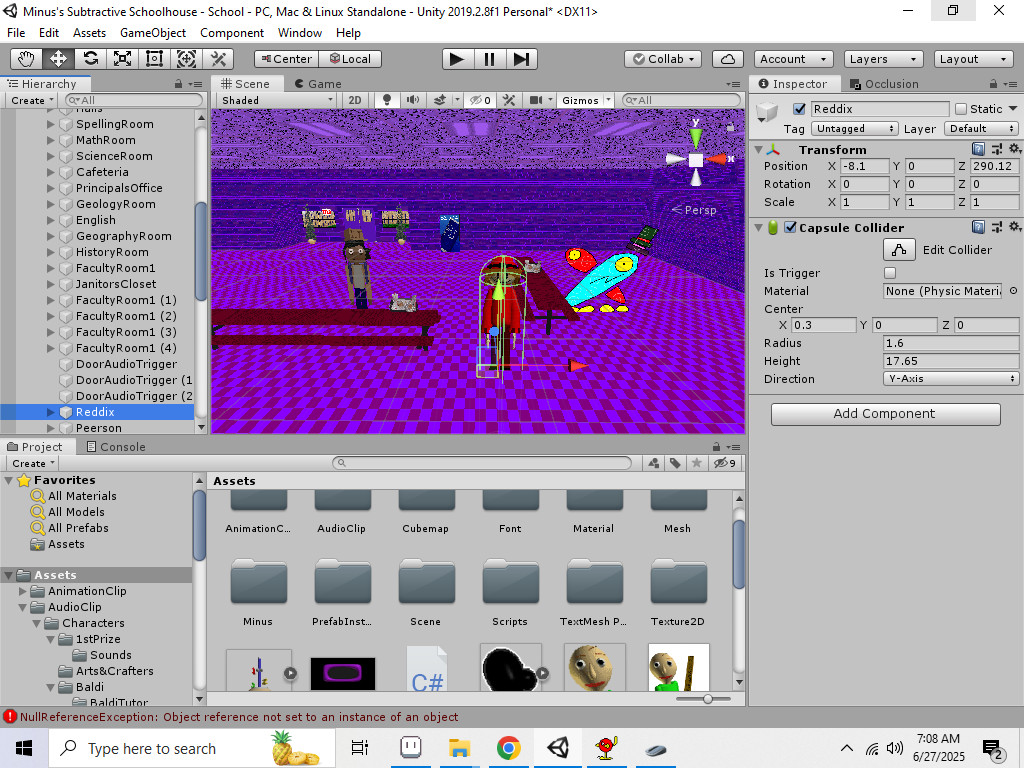Toggle scene lighting in the Scene view
The width and height of the screenshot is (1024, 768).
click(x=387, y=100)
